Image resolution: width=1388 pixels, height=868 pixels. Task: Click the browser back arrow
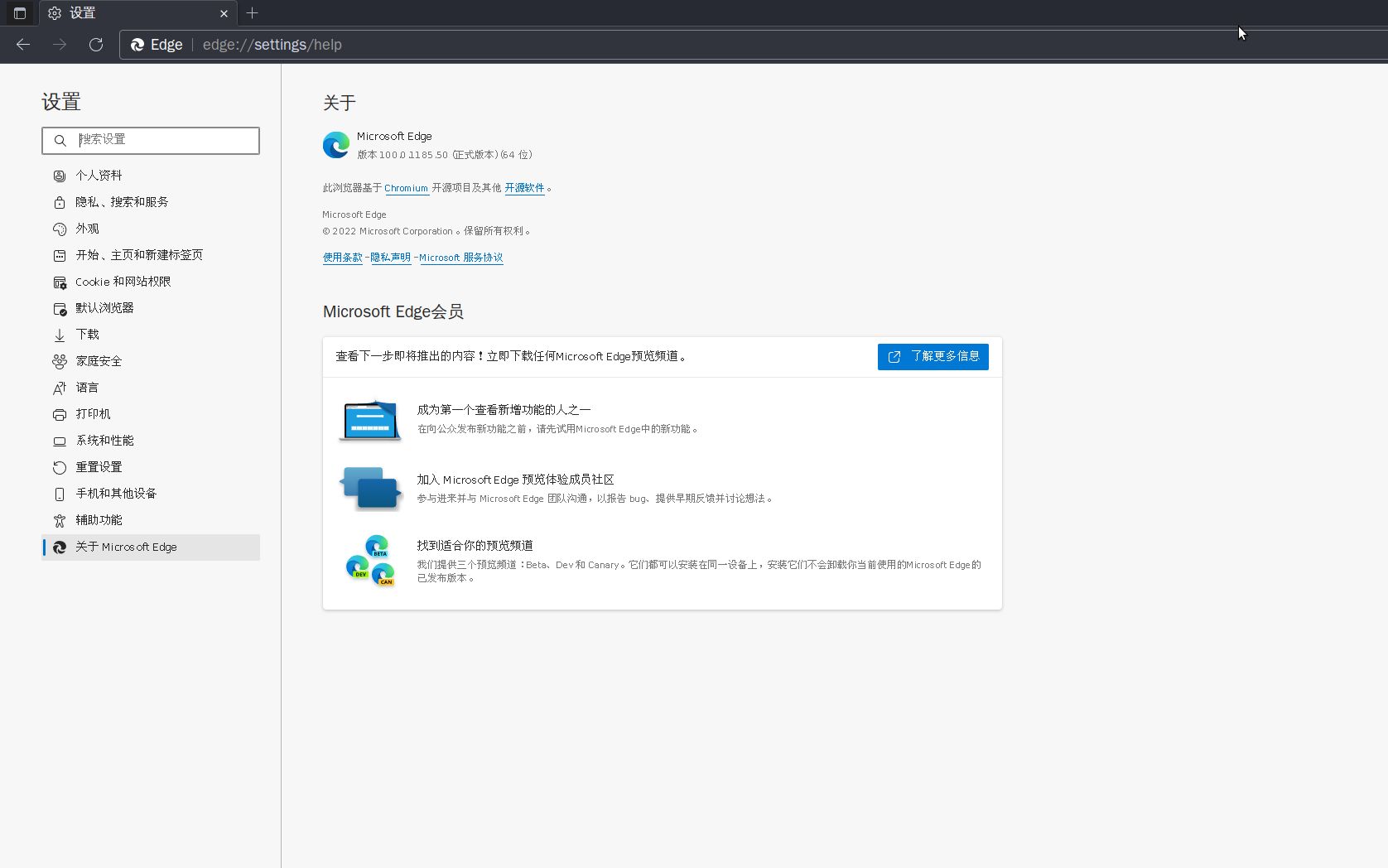pos(22,45)
